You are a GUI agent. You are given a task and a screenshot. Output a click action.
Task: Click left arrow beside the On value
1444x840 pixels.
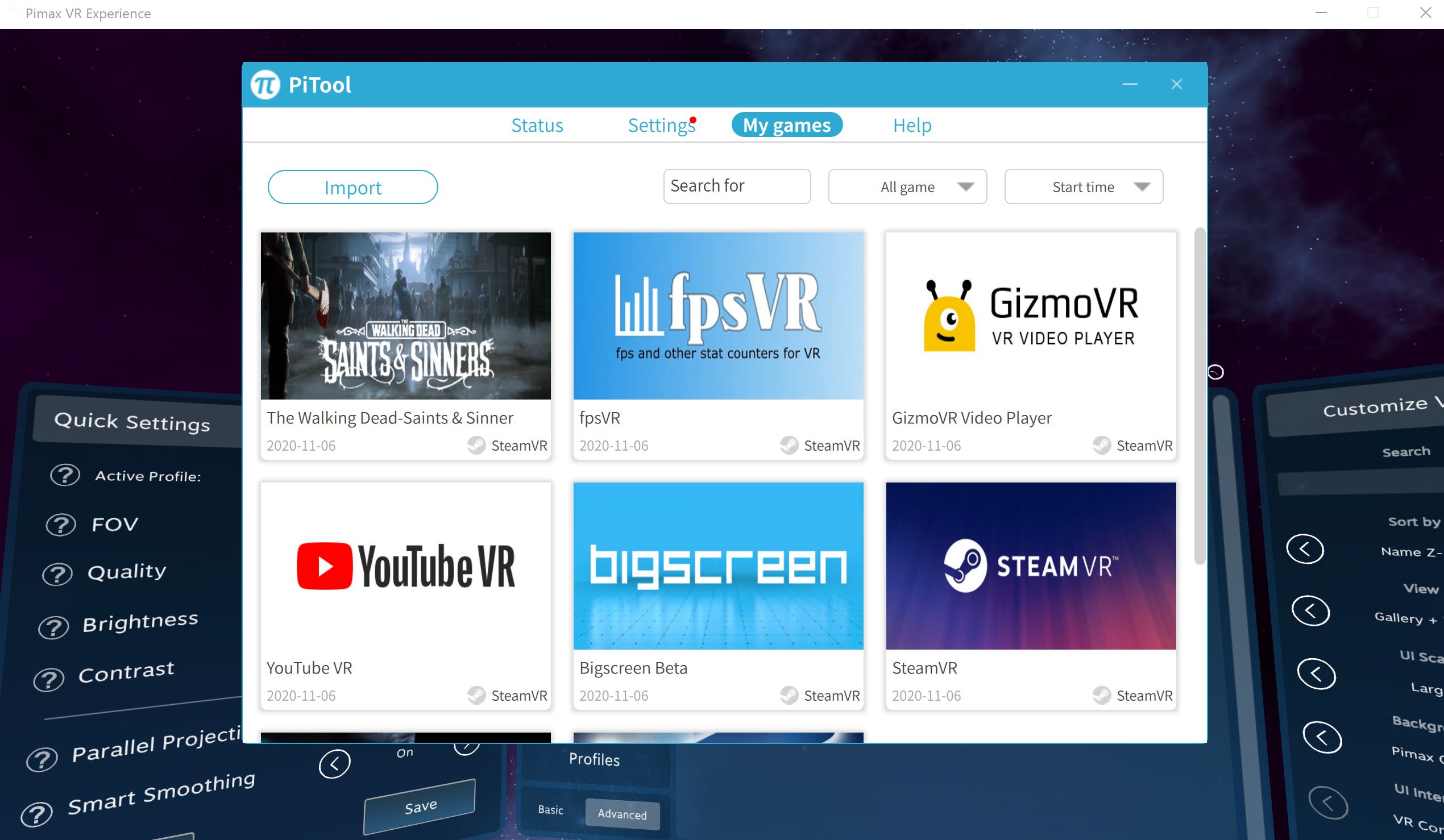(x=335, y=763)
